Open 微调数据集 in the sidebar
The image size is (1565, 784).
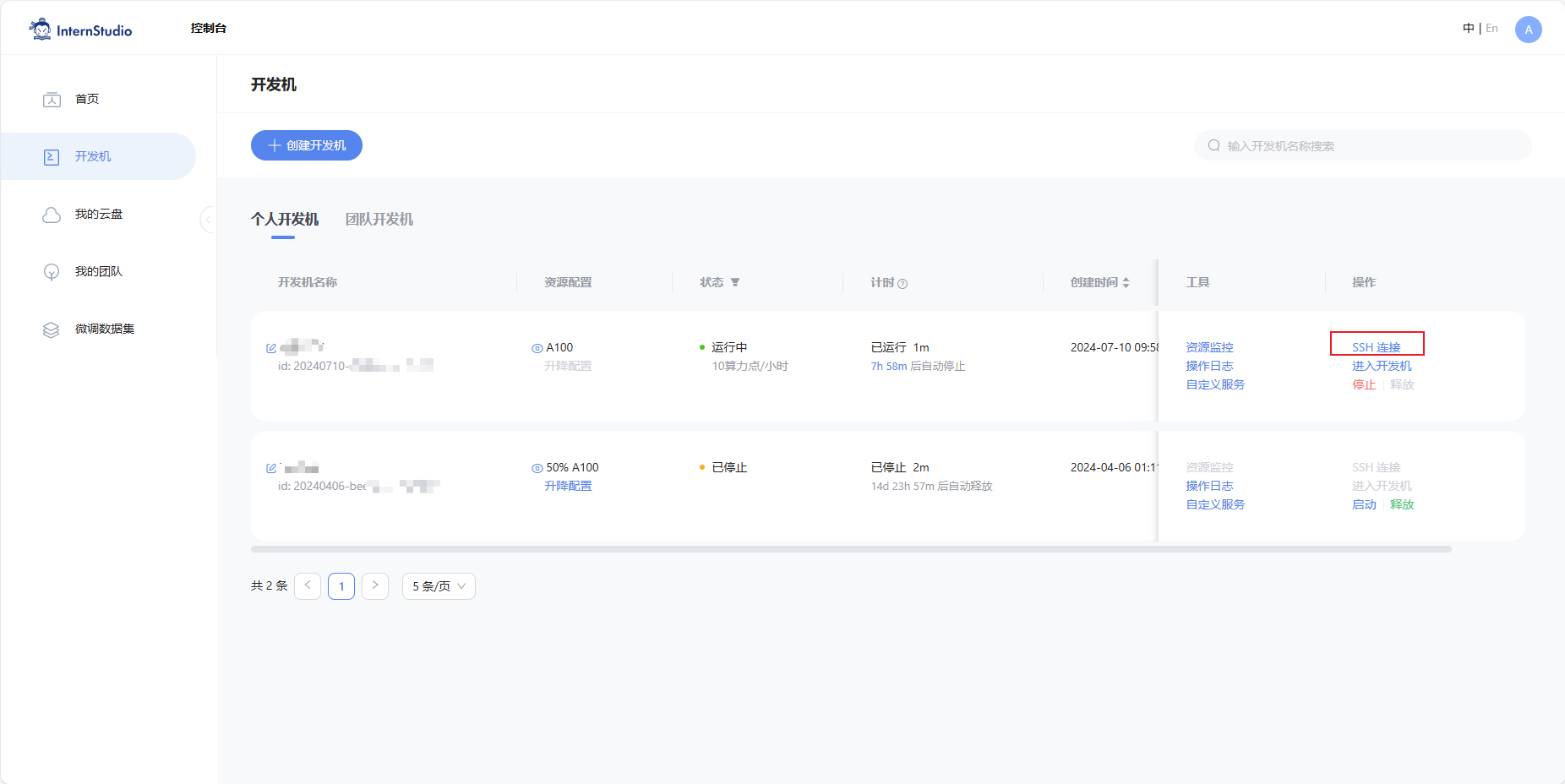[104, 329]
